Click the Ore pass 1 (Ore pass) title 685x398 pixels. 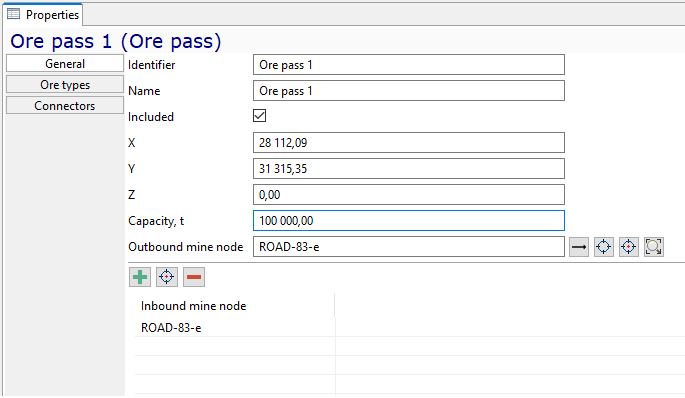(x=116, y=41)
